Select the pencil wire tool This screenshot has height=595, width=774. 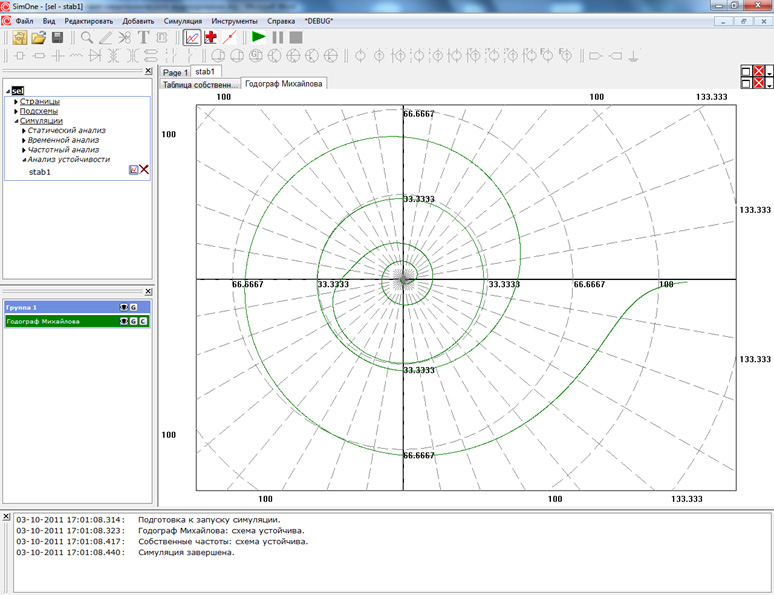pyautogui.click(x=105, y=38)
